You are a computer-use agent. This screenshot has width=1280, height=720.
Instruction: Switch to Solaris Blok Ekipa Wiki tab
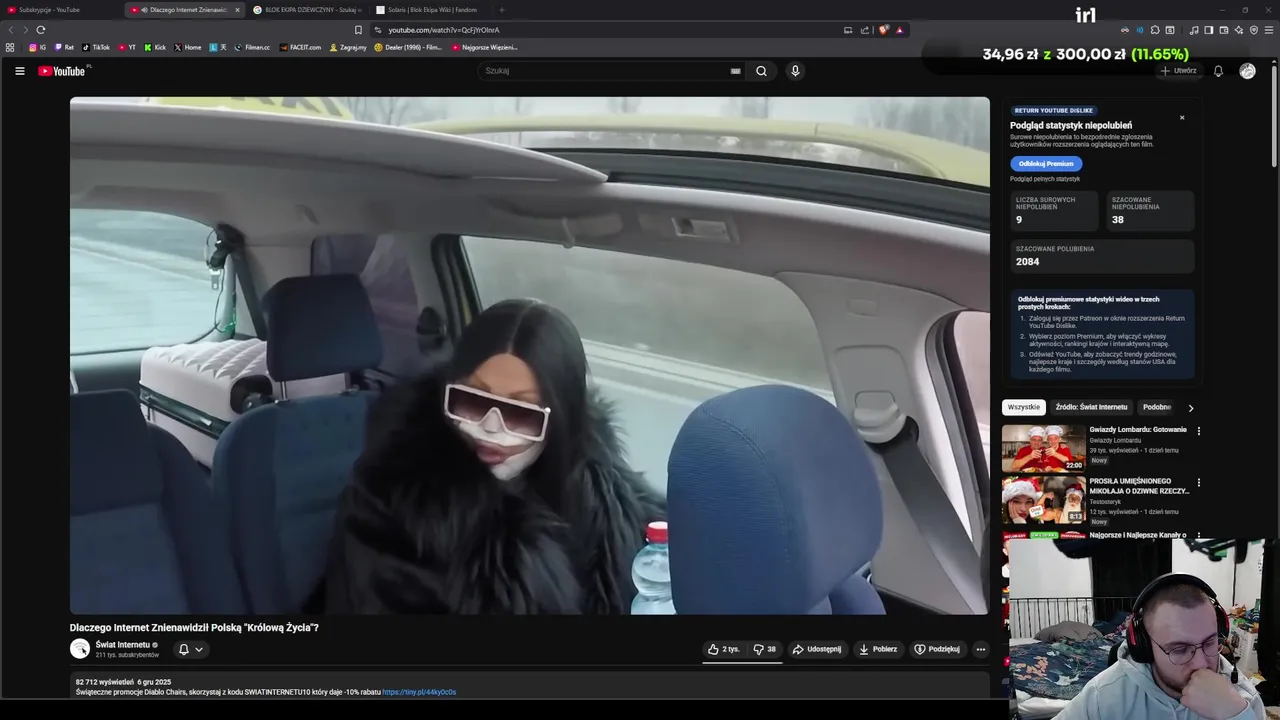(430, 10)
